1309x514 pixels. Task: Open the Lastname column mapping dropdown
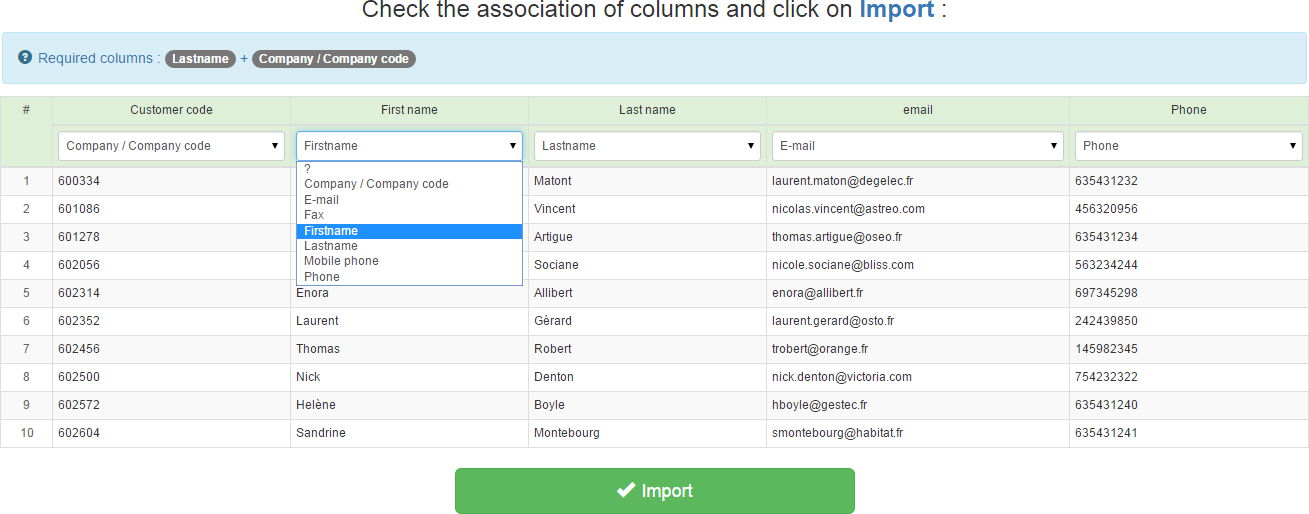(647, 146)
